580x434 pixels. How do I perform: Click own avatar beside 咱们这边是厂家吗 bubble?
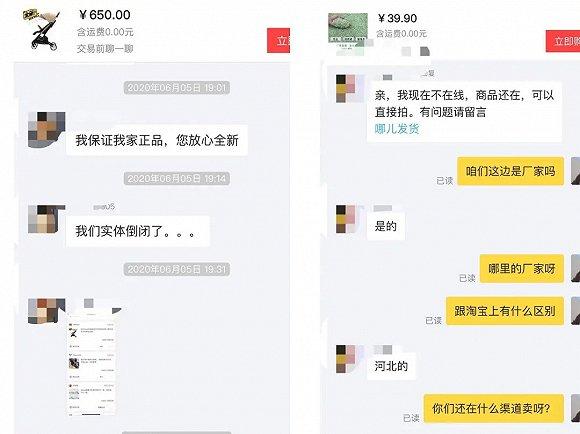[x=575, y=171]
